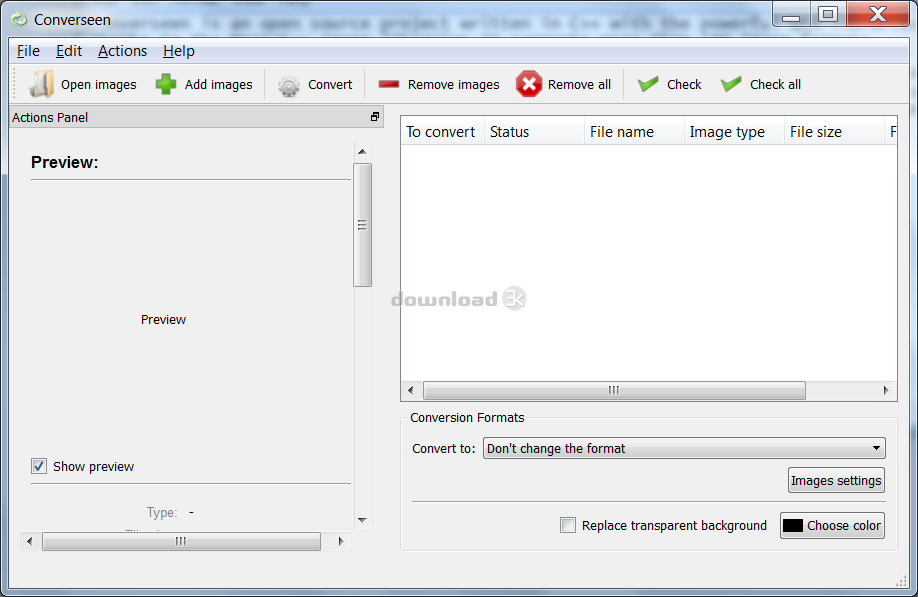
Task: Minimize the Converseen window
Action: pyautogui.click(x=791, y=14)
